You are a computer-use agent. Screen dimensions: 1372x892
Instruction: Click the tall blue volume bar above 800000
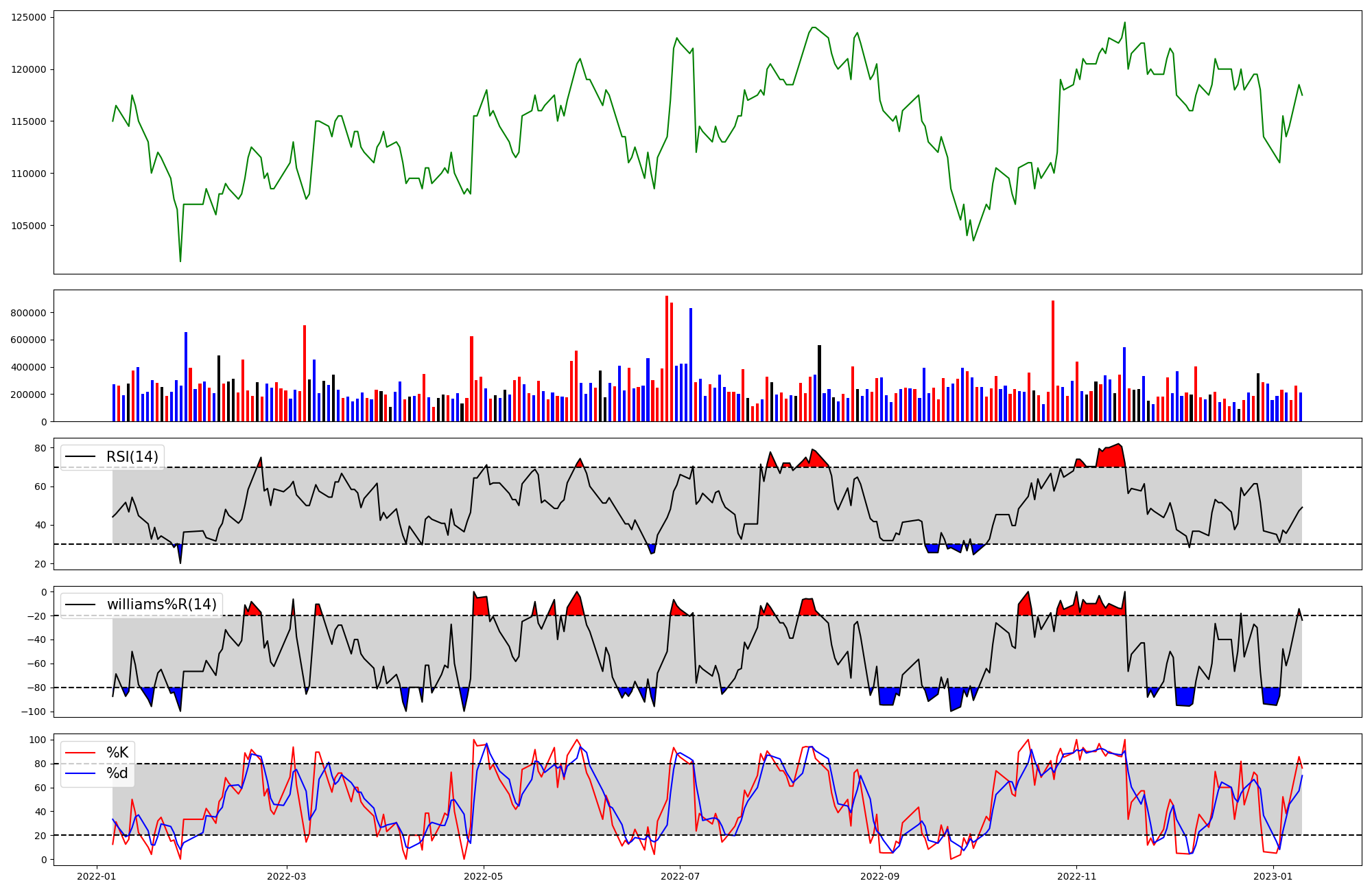[x=691, y=364]
